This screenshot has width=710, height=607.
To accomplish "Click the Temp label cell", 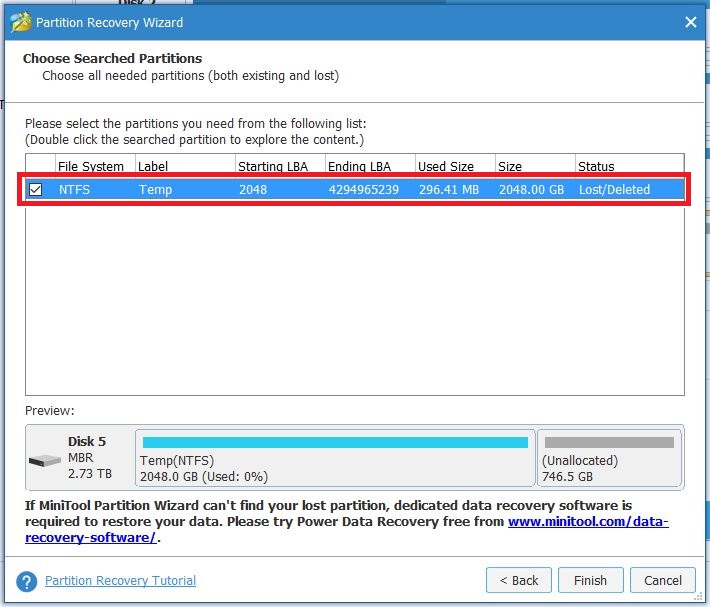I will click(155, 189).
